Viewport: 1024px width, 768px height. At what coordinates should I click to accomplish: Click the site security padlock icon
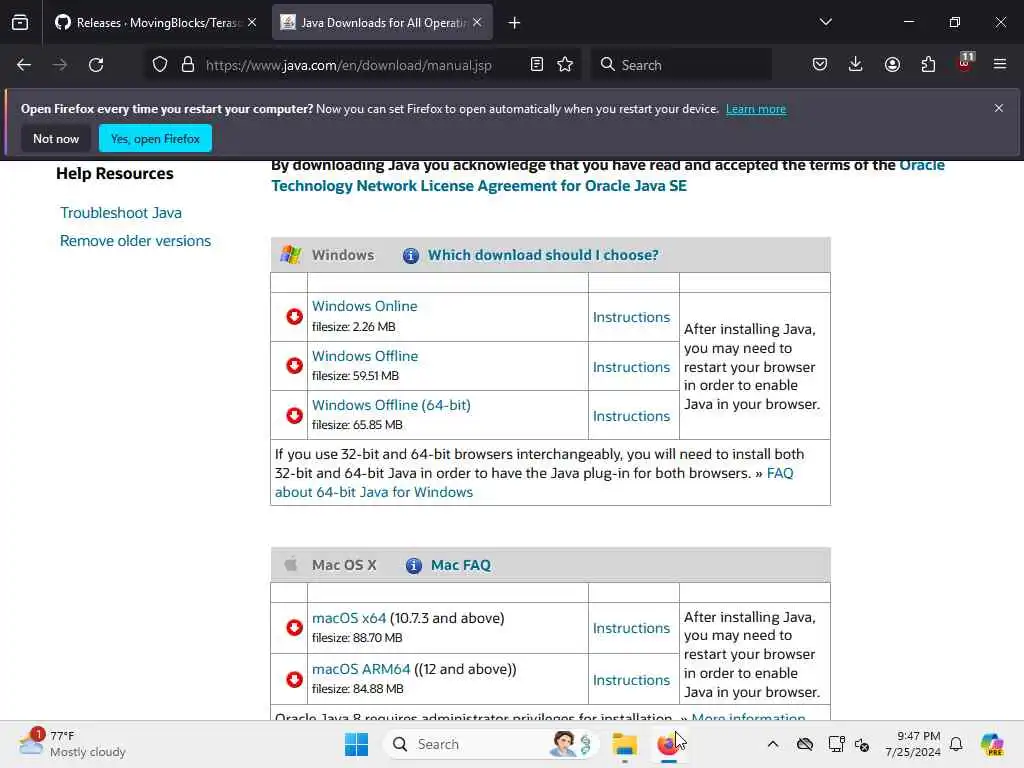(188, 65)
